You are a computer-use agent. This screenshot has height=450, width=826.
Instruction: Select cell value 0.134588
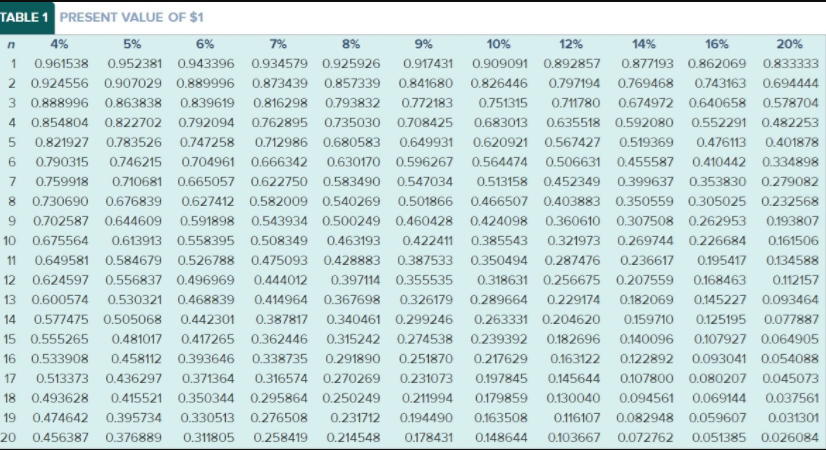click(792, 260)
